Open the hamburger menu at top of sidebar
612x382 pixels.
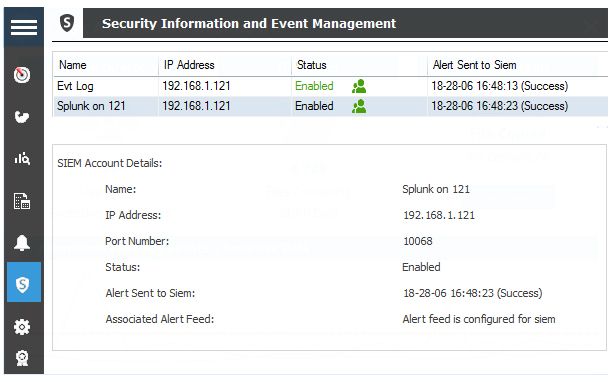click(24, 27)
